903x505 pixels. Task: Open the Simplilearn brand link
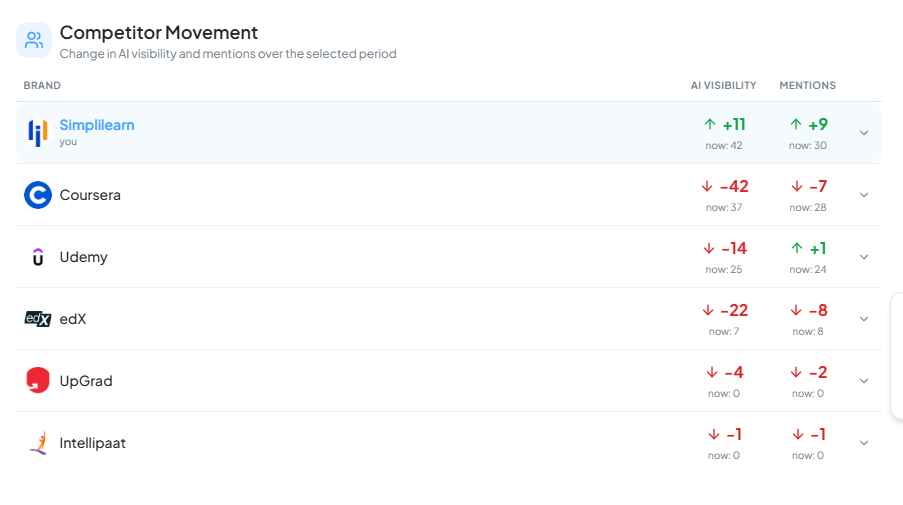point(97,126)
